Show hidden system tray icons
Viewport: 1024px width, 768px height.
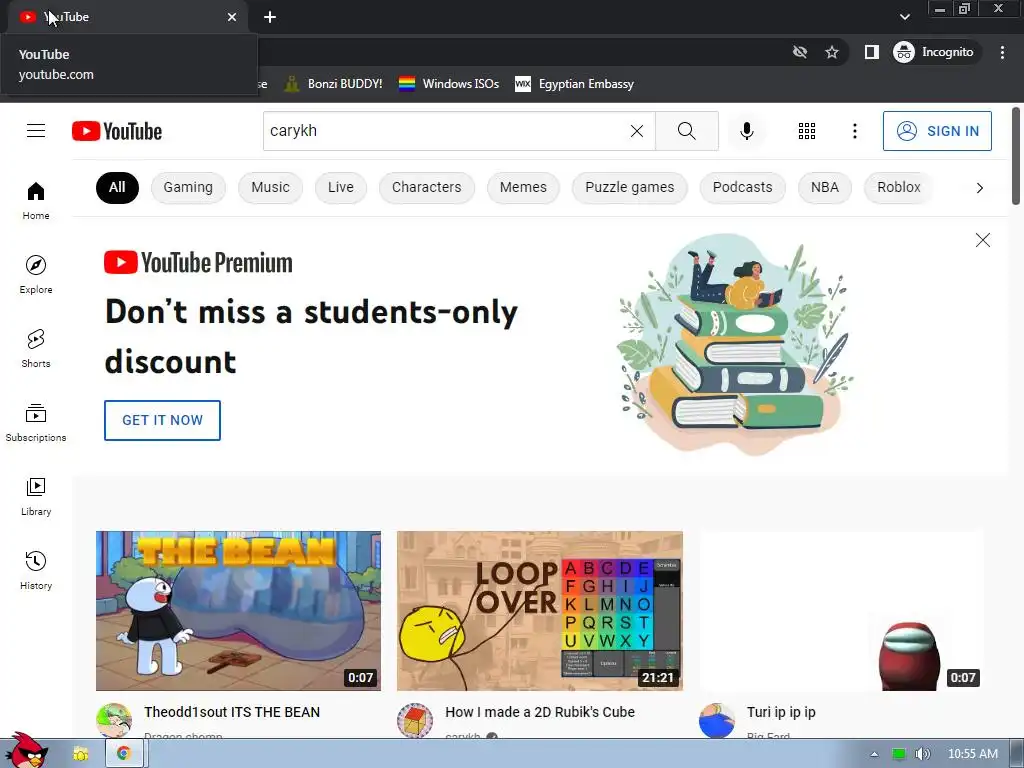pyautogui.click(x=874, y=754)
